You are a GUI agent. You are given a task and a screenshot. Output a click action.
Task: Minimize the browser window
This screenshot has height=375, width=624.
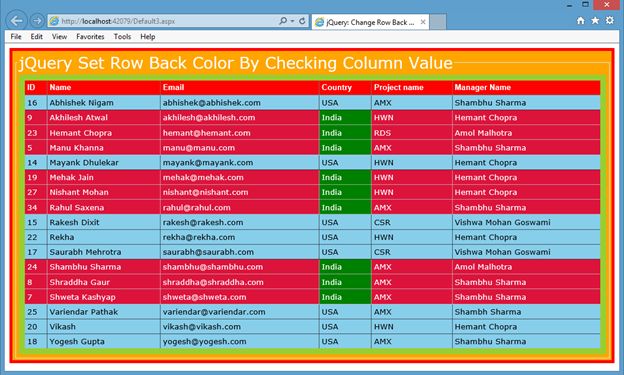click(x=569, y=5)
